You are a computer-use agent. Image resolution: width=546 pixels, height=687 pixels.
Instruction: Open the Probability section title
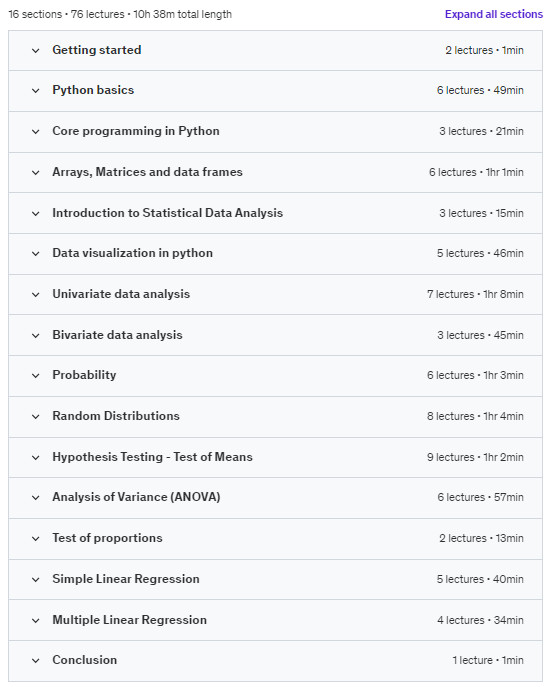click(84, 375)
